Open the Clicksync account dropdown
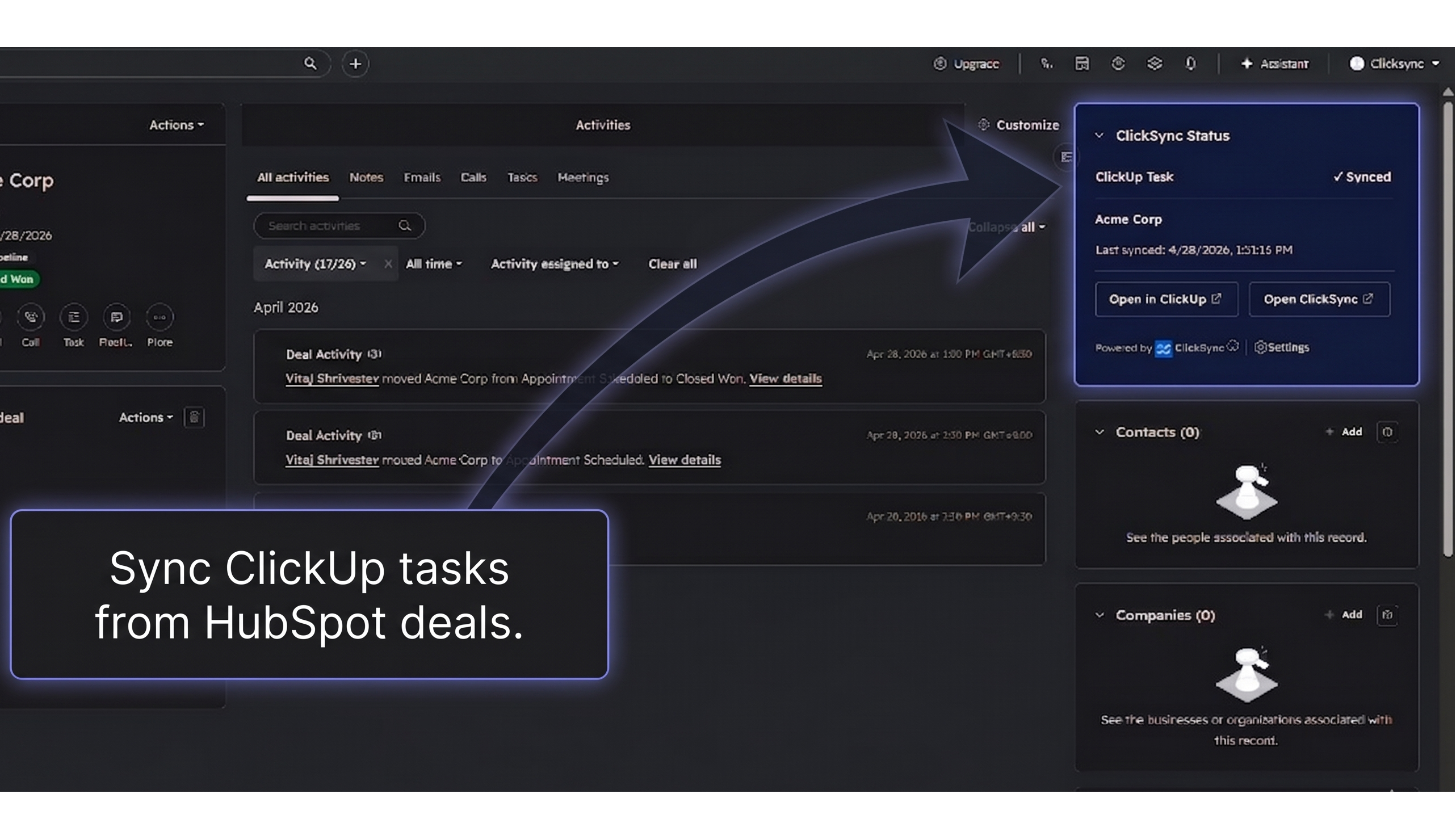 pyautogui.click(x=1394, y=64)
